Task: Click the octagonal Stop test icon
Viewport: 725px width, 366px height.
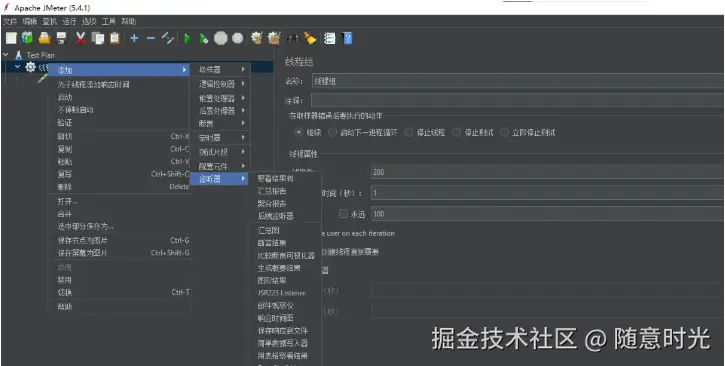Action: click(221, 38)
